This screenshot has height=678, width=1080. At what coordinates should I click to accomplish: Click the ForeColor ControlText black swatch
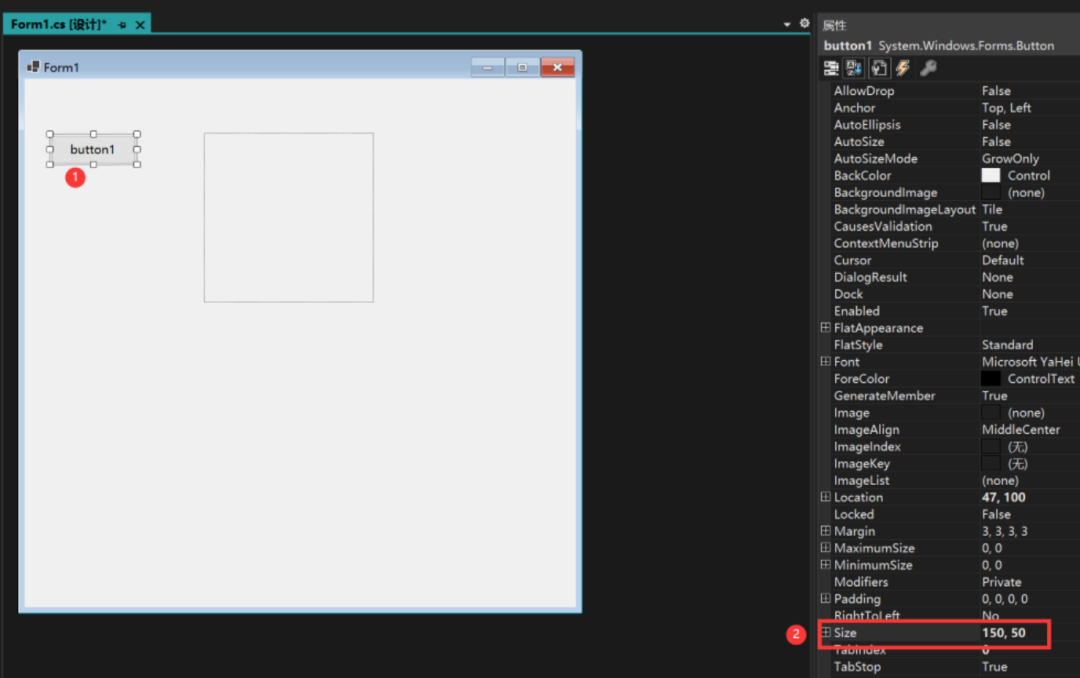(990, 378)
